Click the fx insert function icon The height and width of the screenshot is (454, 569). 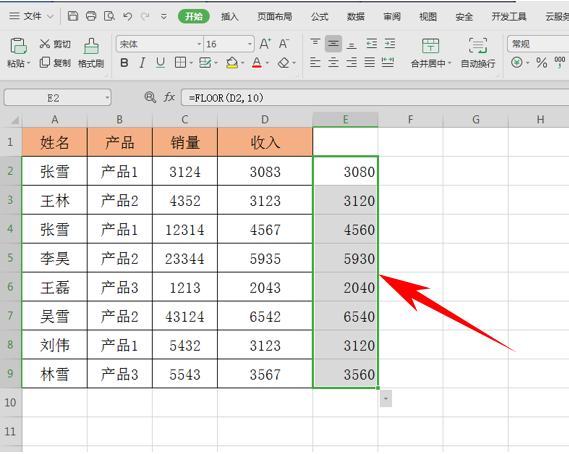tap(169, 97)
